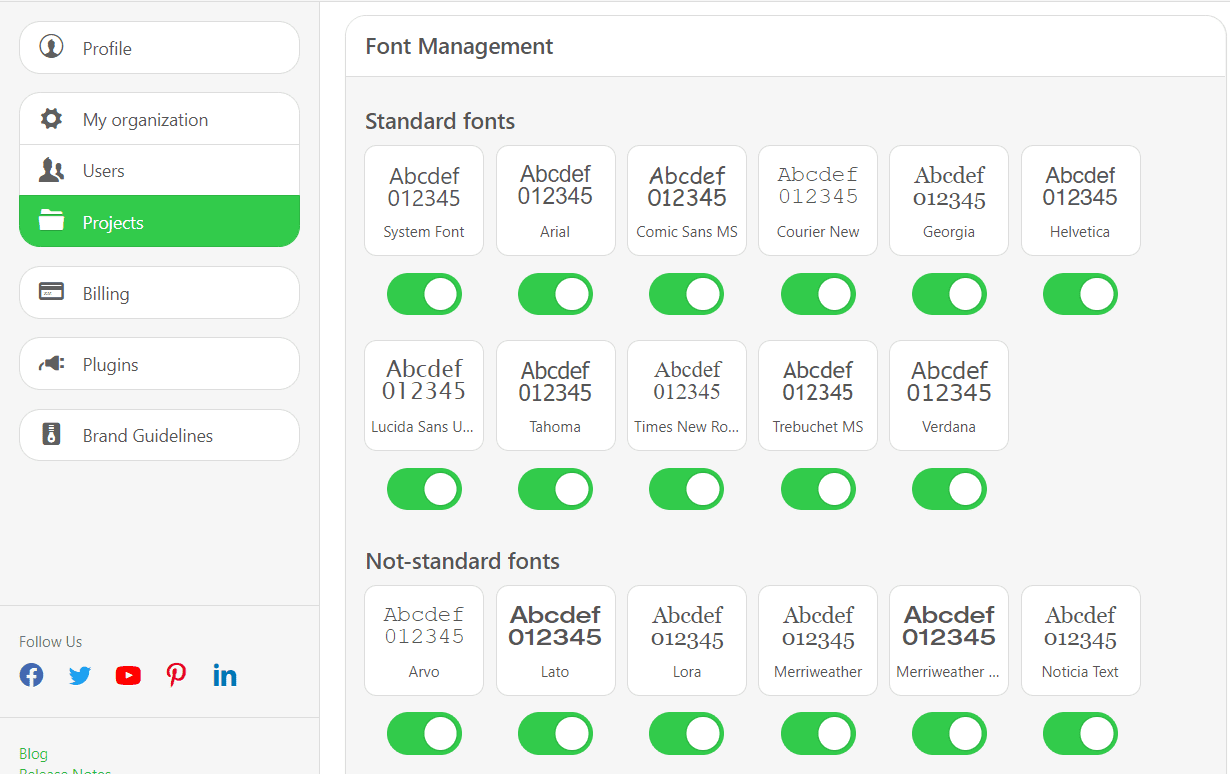Disable the Merriweather font toggle
The height and width of the screenshot is (774, 1230).
pos(818,733)
